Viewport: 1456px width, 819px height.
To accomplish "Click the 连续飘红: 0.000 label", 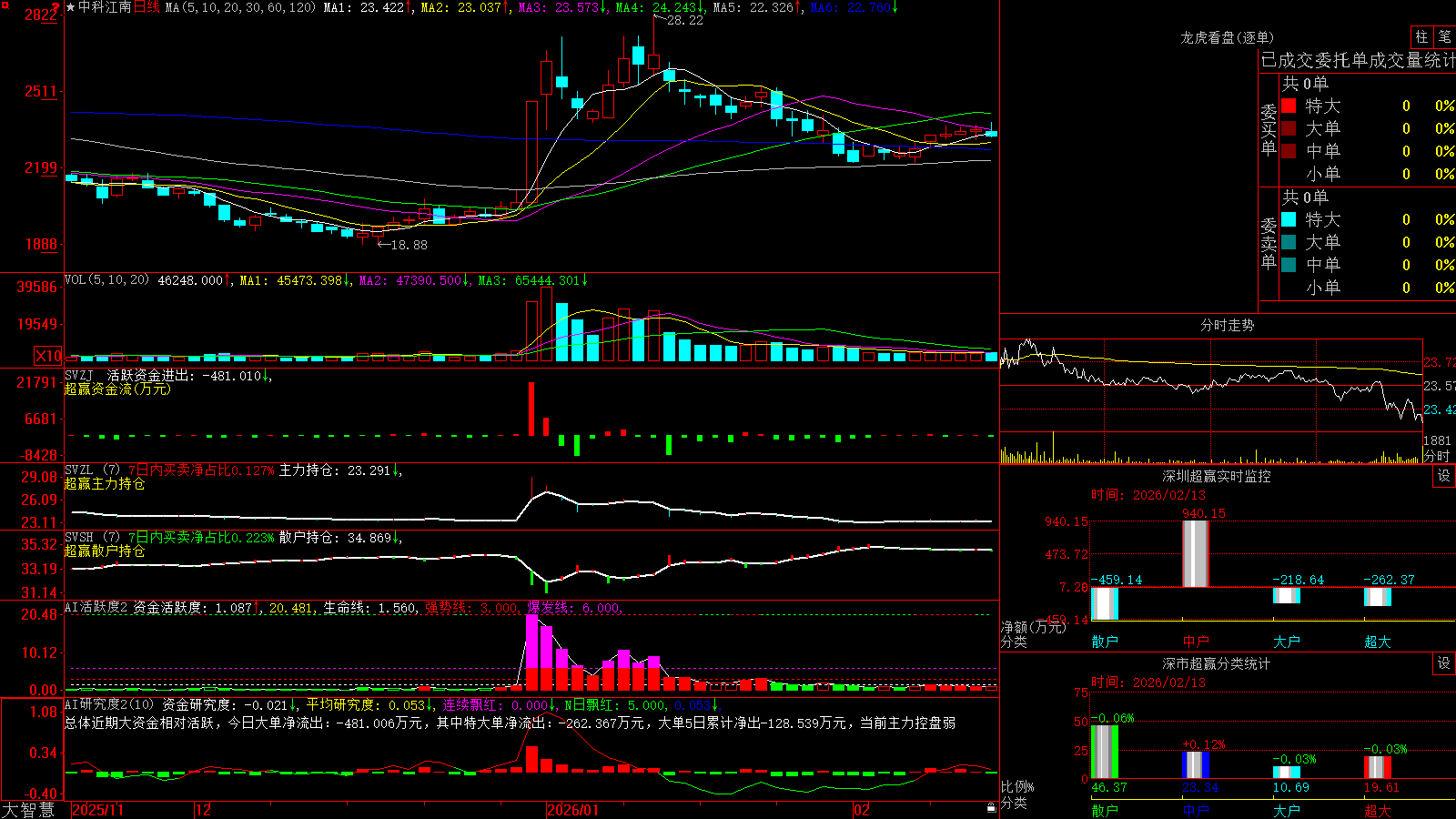I will 500,704.
